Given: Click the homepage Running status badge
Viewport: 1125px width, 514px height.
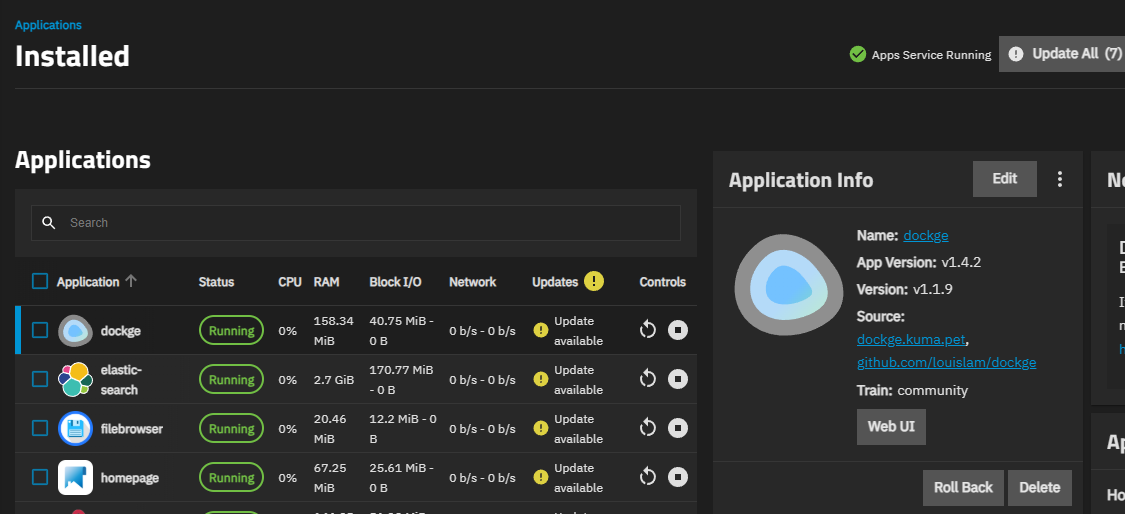Looking at the screenshot, I should coord(231,477).
